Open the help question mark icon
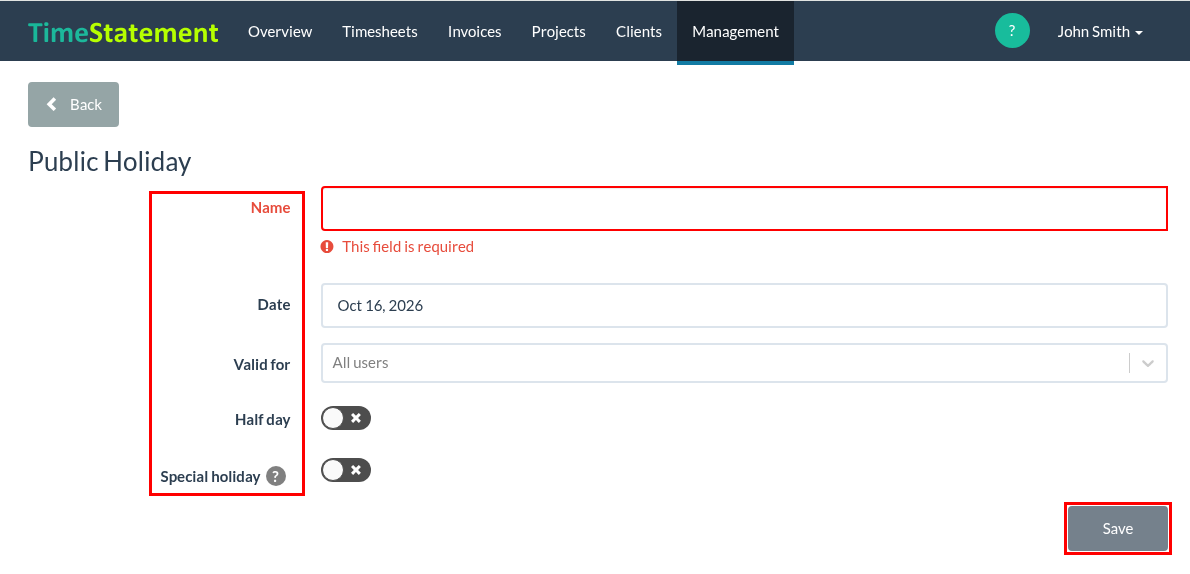Image resolution: width=1190 pixels, height=574 pixels. [1012, 31]
